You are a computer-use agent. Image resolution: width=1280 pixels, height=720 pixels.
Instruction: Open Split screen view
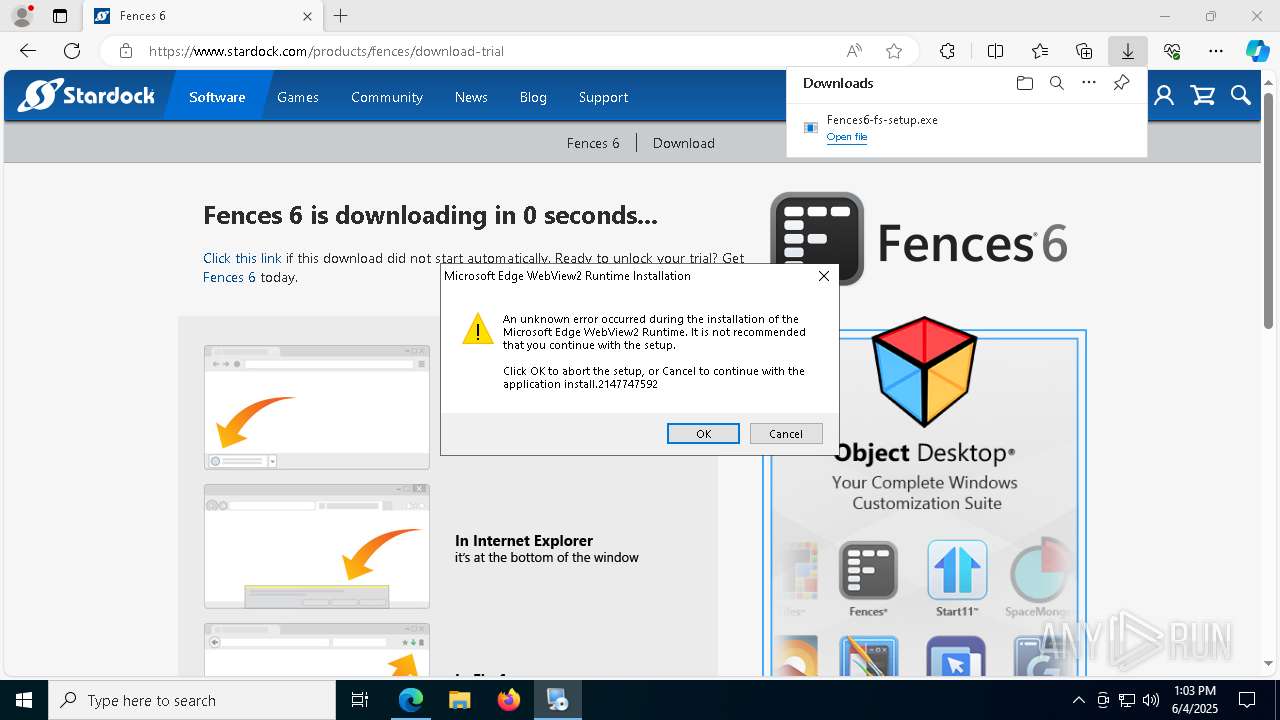tap(995, 51)
